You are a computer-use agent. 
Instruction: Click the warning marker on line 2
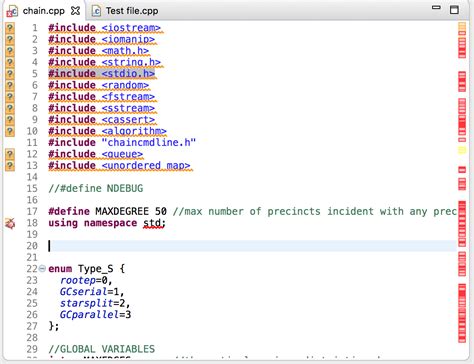(10, 39)
